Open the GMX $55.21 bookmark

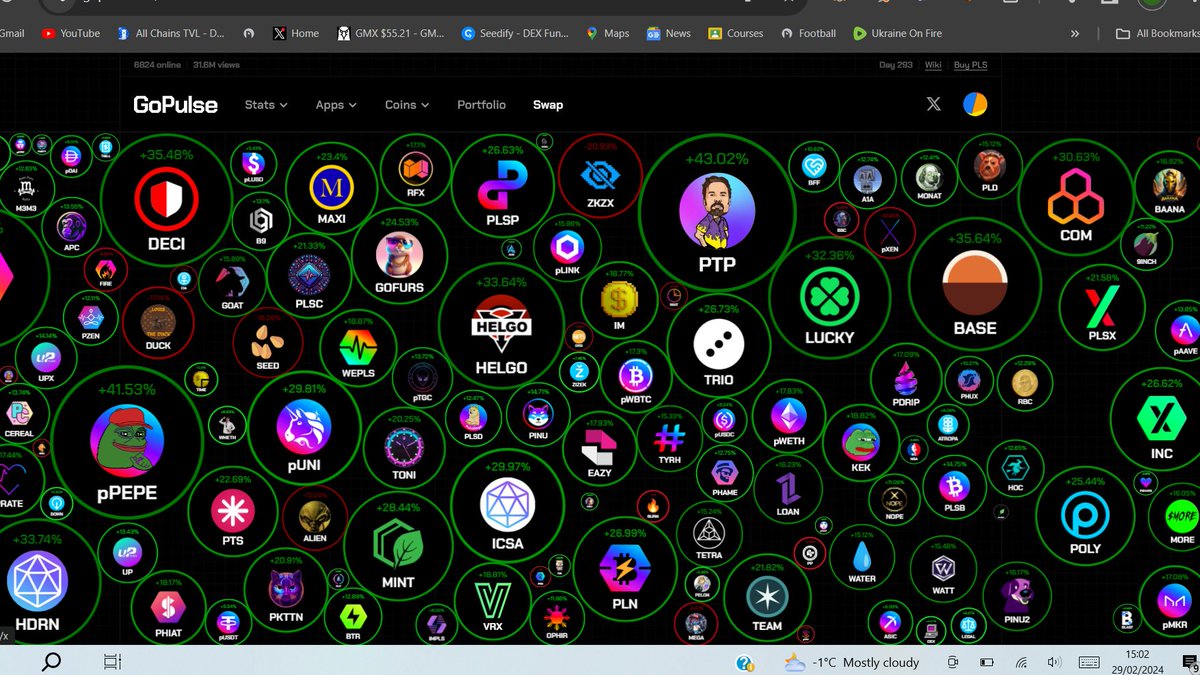pyautogui.click(x=391, y=33)
